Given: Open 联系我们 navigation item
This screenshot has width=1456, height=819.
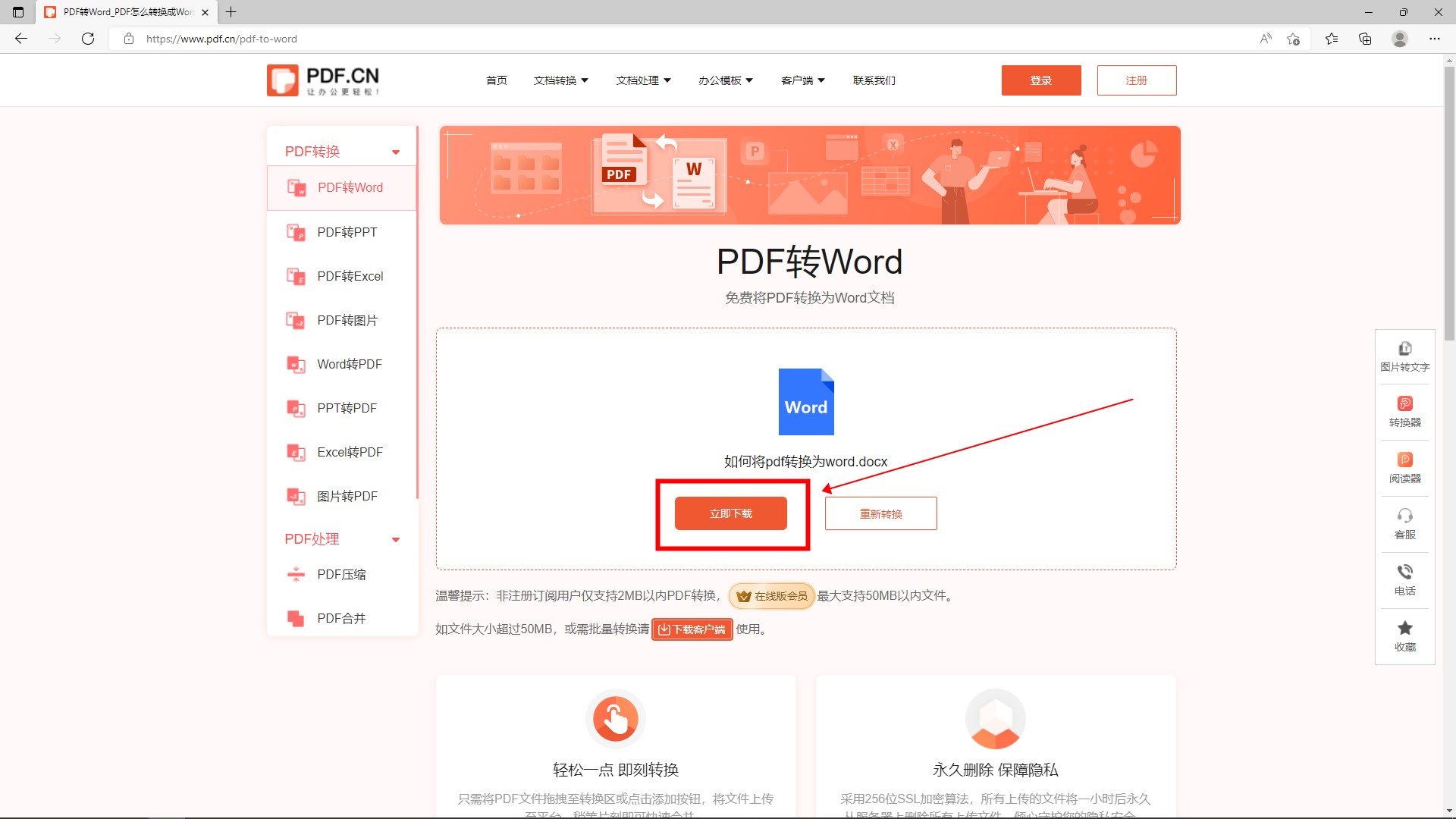Looking at the screenshot, I should pyautogui.click(x=874, y=80).
